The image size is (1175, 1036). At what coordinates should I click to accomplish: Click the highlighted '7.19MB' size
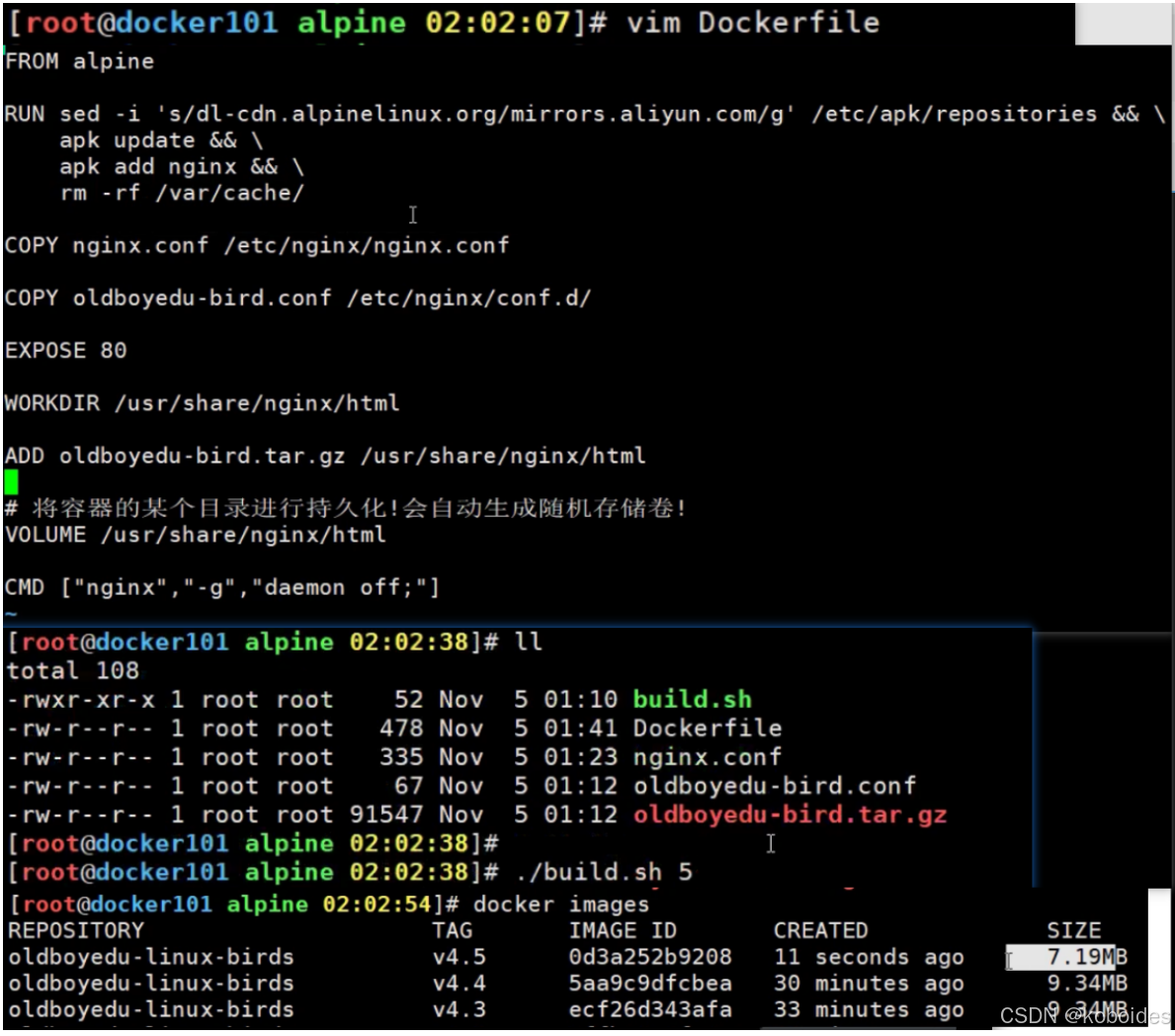(1087, 957)
